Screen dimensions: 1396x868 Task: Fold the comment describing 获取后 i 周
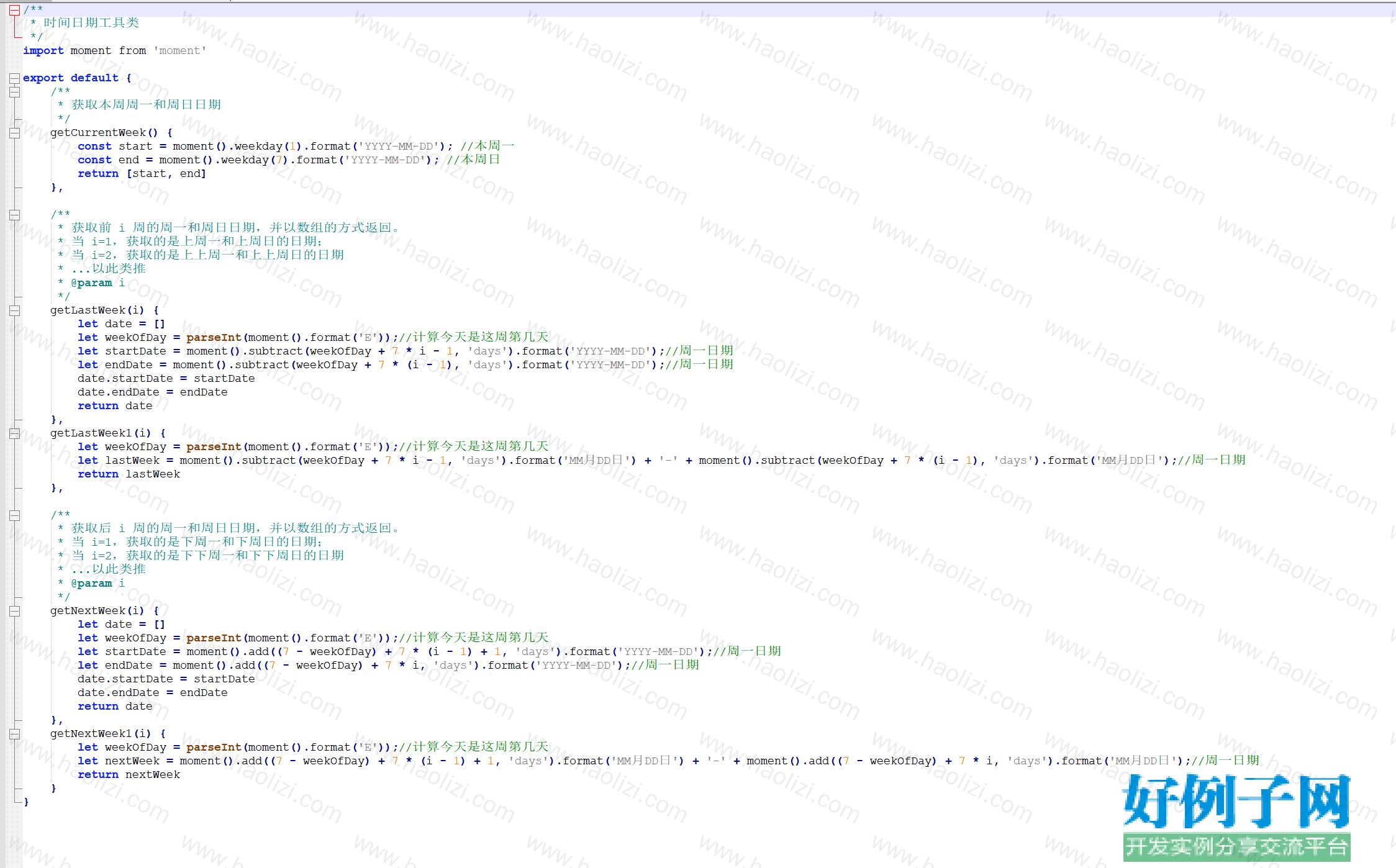(14, 515)
